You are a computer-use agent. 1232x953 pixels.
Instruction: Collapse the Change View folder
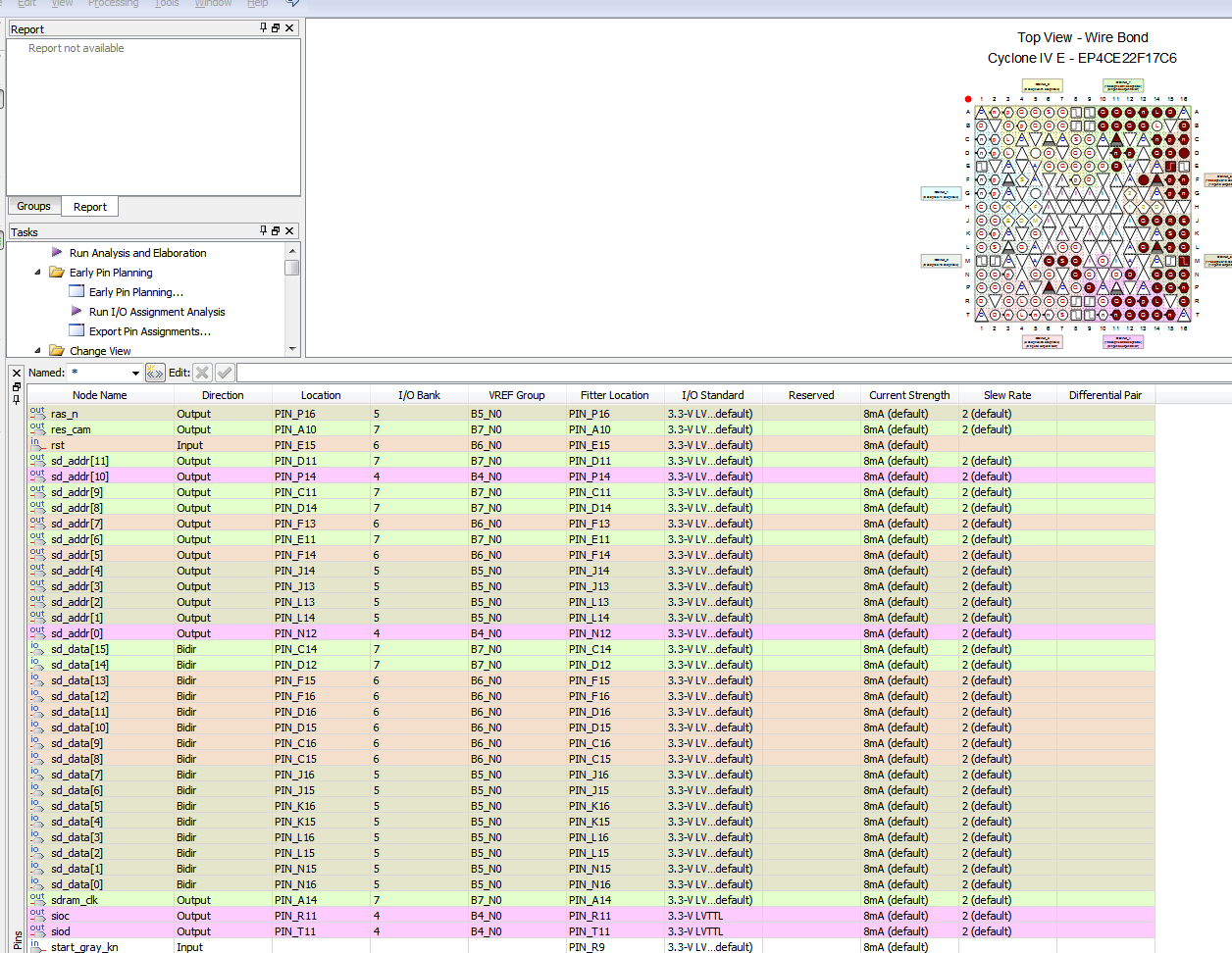coord(38,350)
